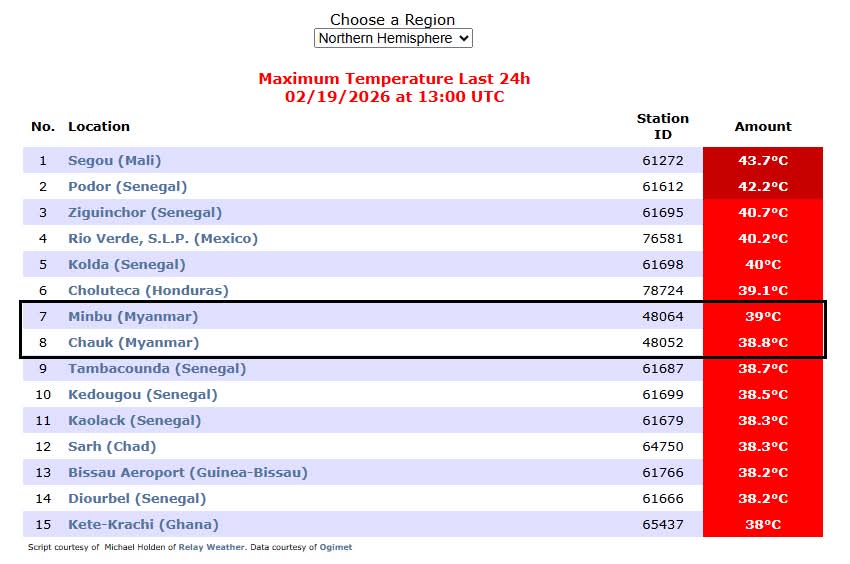Open the Segou (Mali) location link
The height and width of the screenshot is (564, 850).
114,160
